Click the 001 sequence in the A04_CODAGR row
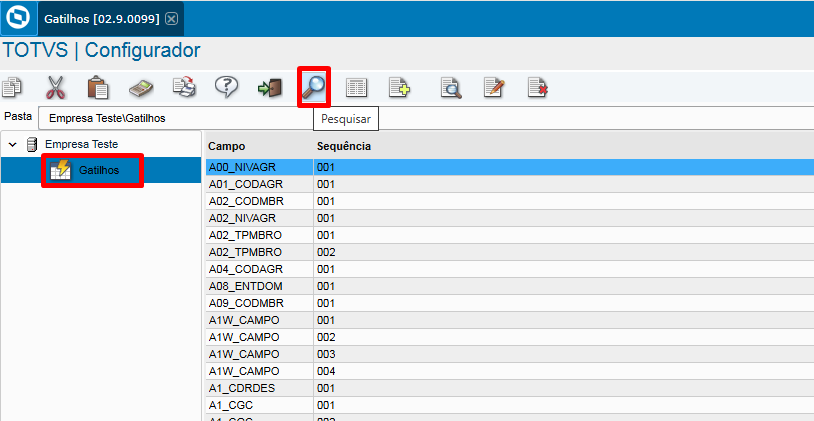This screenshot has height=421, width=814. click(x=326, y=269)
